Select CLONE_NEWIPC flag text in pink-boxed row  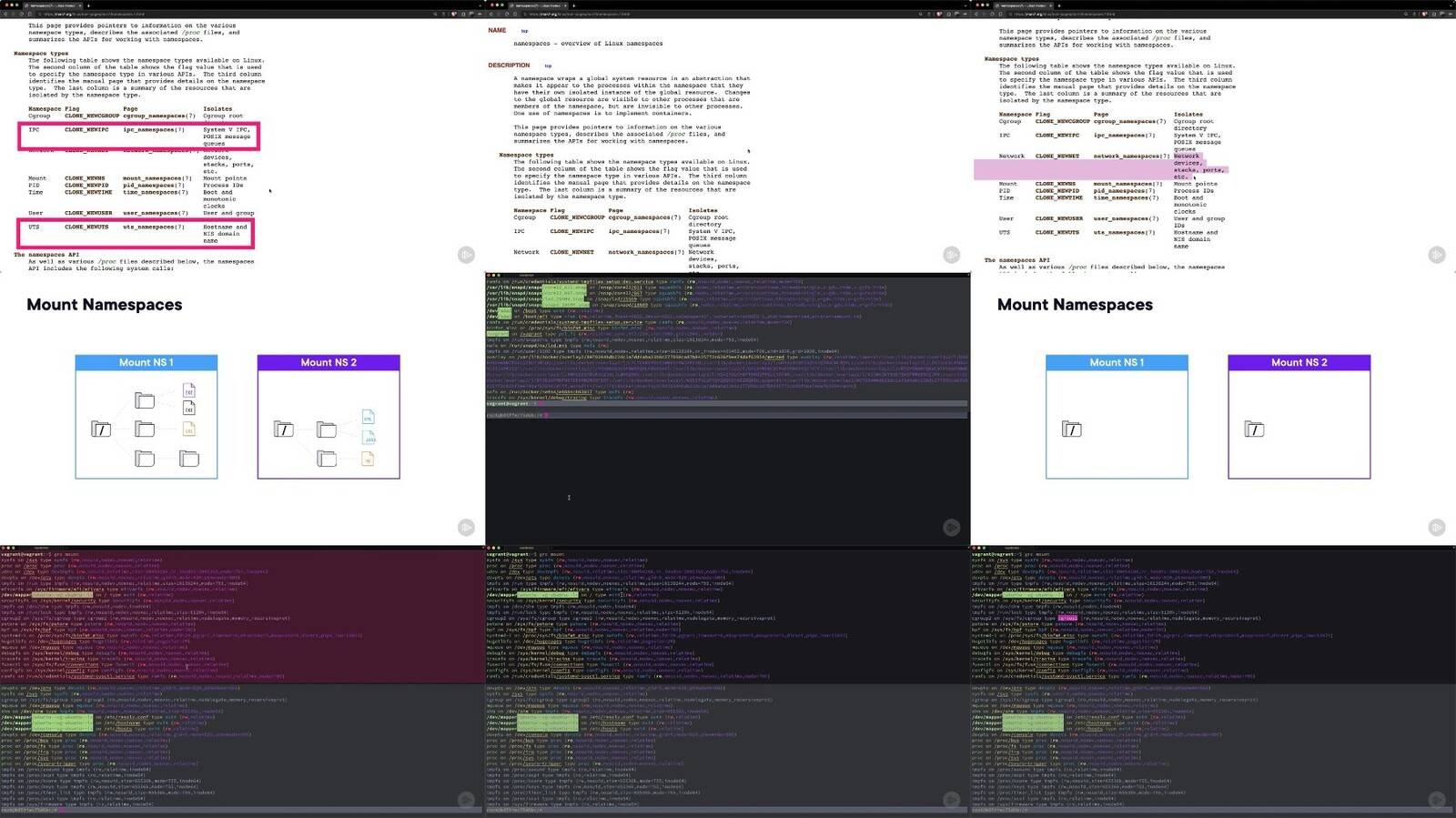[x=86, y=129]
